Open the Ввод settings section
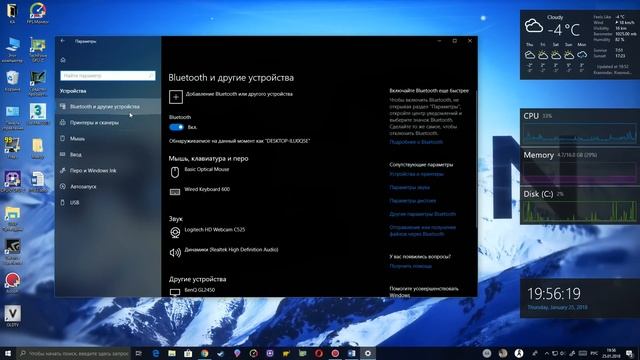The image size is (640, 360). (108, 155)
